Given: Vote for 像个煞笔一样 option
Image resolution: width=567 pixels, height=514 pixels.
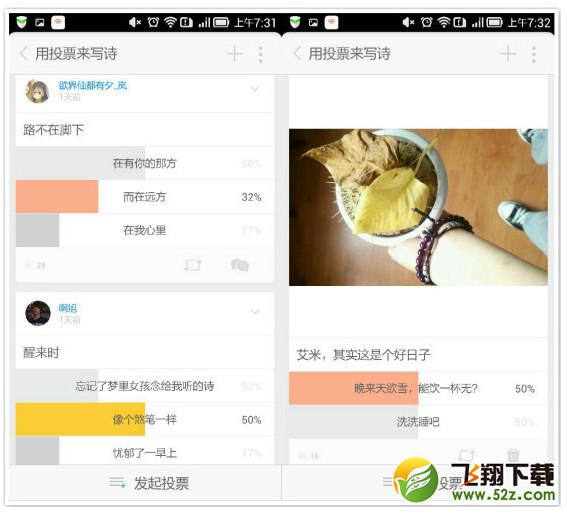Looking at the screenshot, I should [145, 420].
